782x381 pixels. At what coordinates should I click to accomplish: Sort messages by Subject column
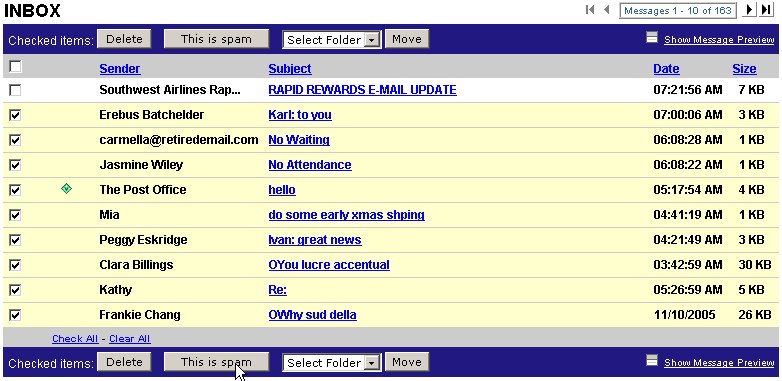pyautogui.click(x=290, y=69)
